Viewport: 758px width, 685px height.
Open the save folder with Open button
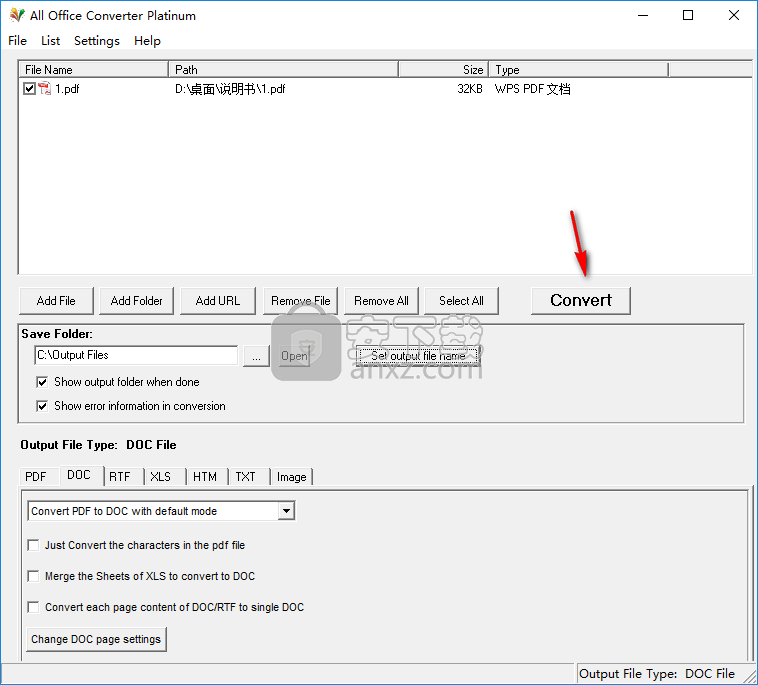tap(294, 356)
